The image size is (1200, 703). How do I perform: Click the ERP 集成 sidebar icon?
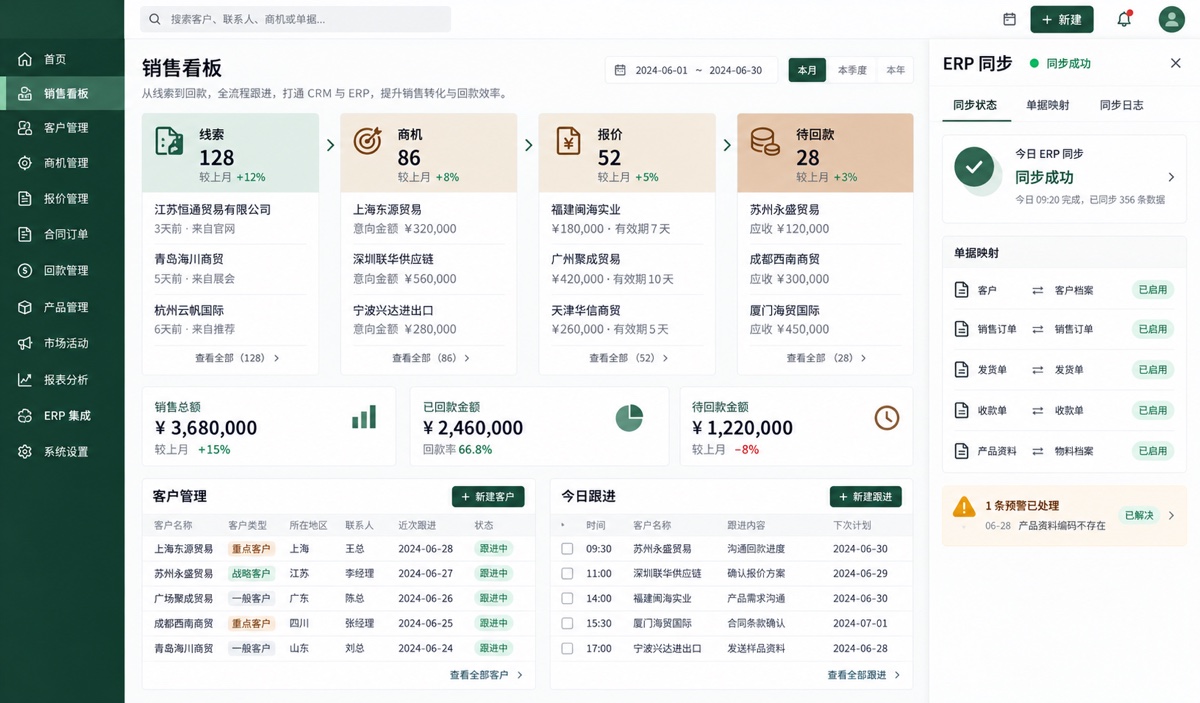(25, 416)
